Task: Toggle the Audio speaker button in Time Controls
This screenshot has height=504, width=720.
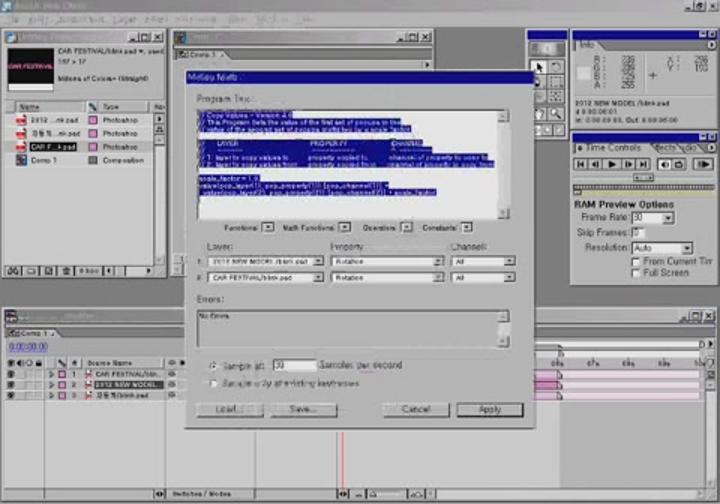Action: 664,164
